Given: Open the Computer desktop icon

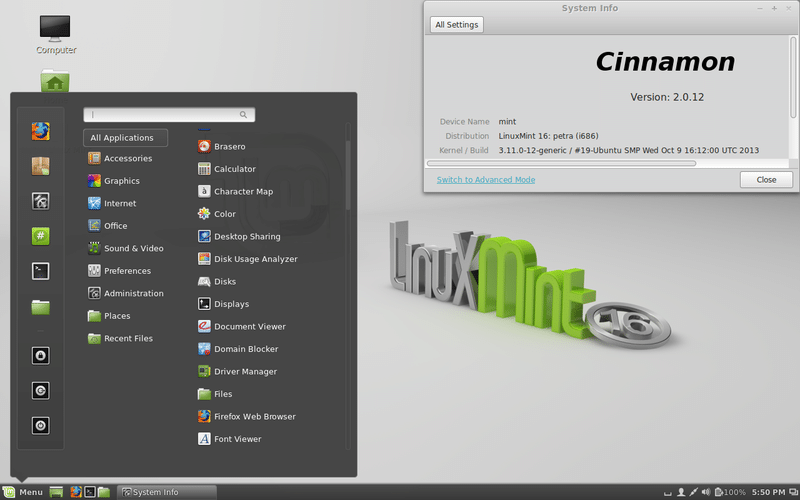Looking at the screenshot, I should pyautogui.click(x=55, y=34).
